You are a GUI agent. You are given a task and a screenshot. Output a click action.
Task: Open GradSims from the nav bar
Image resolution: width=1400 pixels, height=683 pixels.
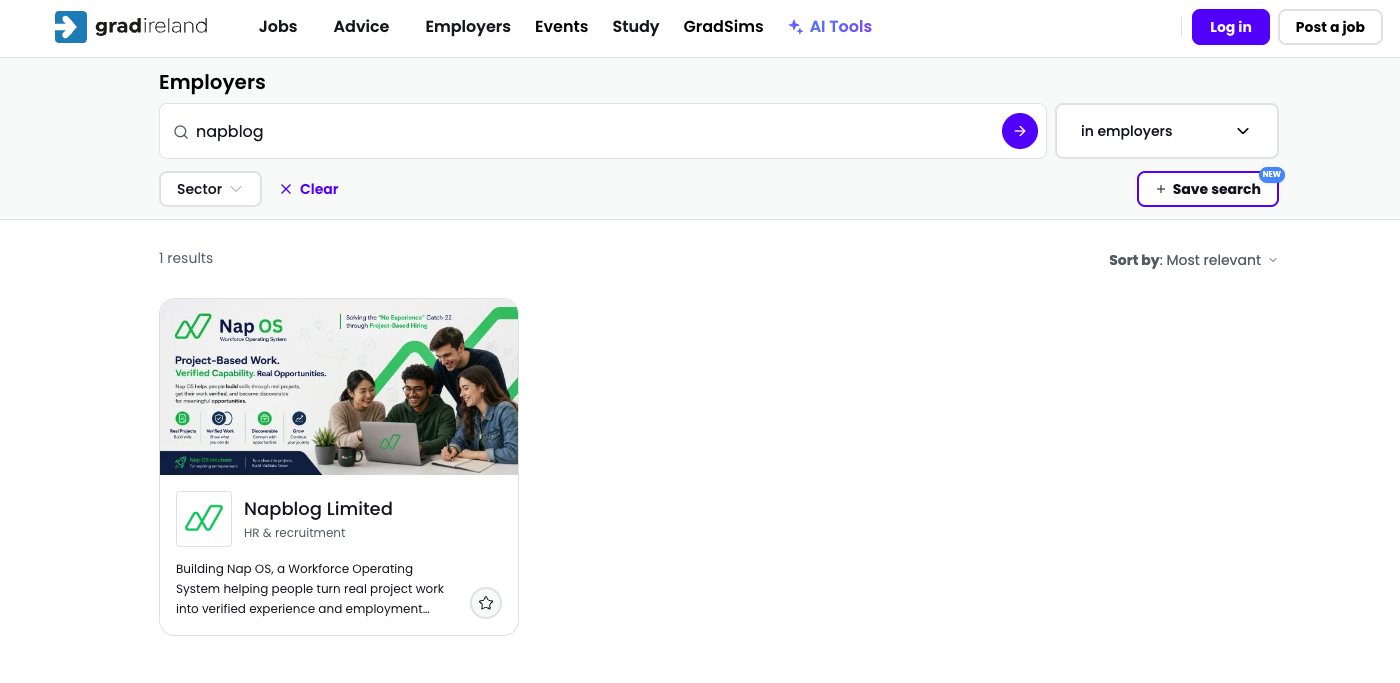pyautogui.click(x=723, y=27)
